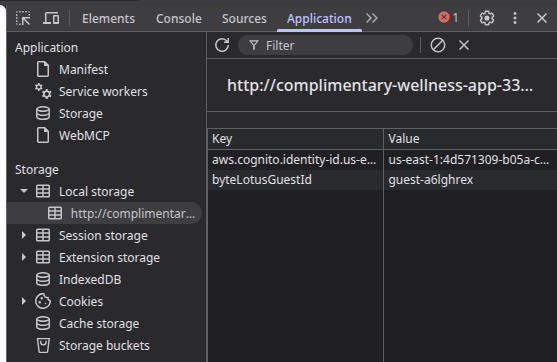Screen dimensions: 557x362
Task: Click the Storage database icon
Action: (x=43, y=113)
